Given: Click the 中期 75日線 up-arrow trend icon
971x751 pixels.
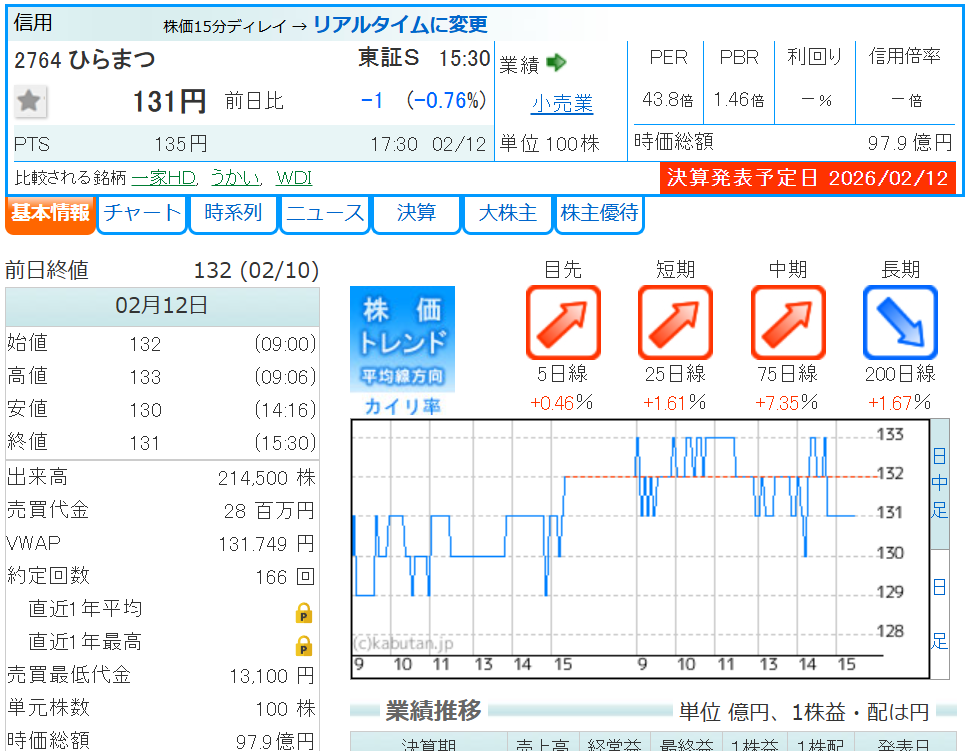Looking at the screenshot, I should pyautogui.click(x=788, y=322).
